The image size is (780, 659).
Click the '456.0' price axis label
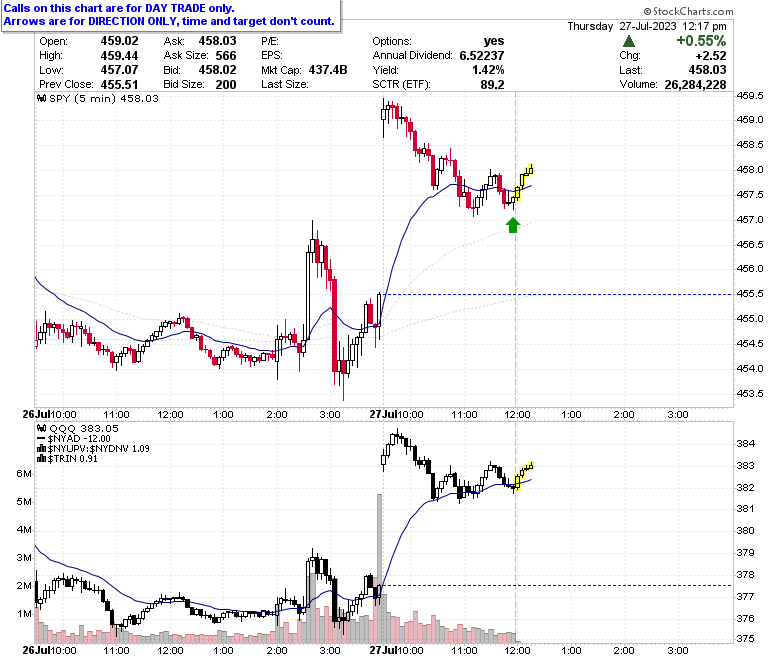pos(750,269)
